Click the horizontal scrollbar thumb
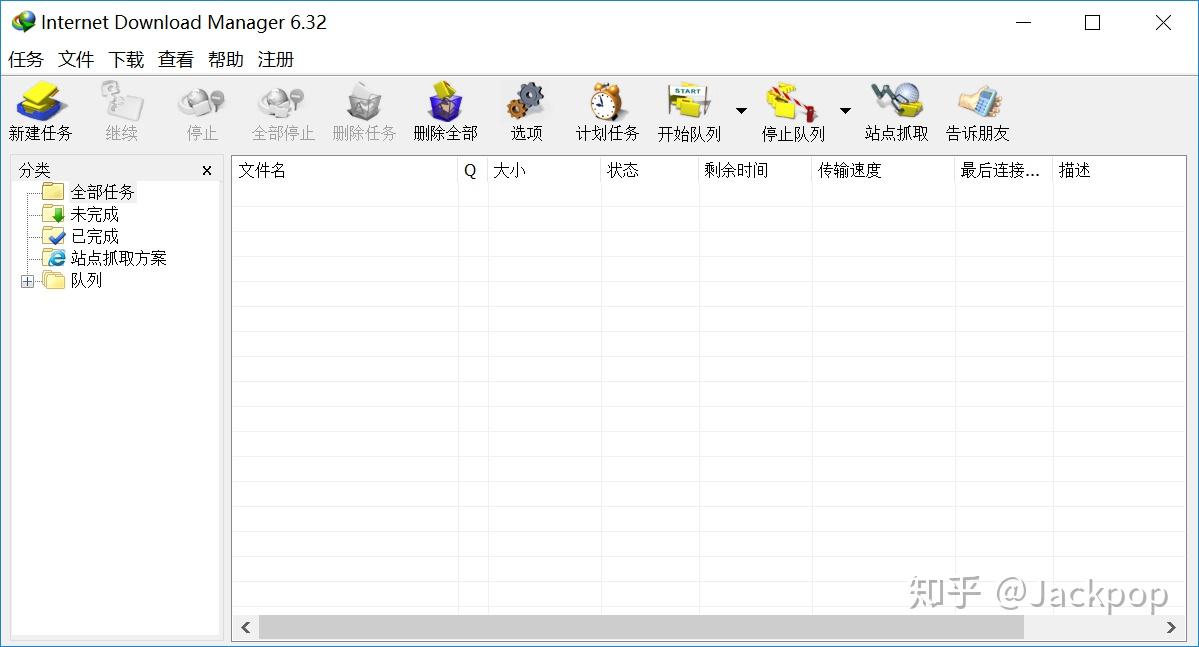This screenshot has width=1199, height=647. (641, 628)
